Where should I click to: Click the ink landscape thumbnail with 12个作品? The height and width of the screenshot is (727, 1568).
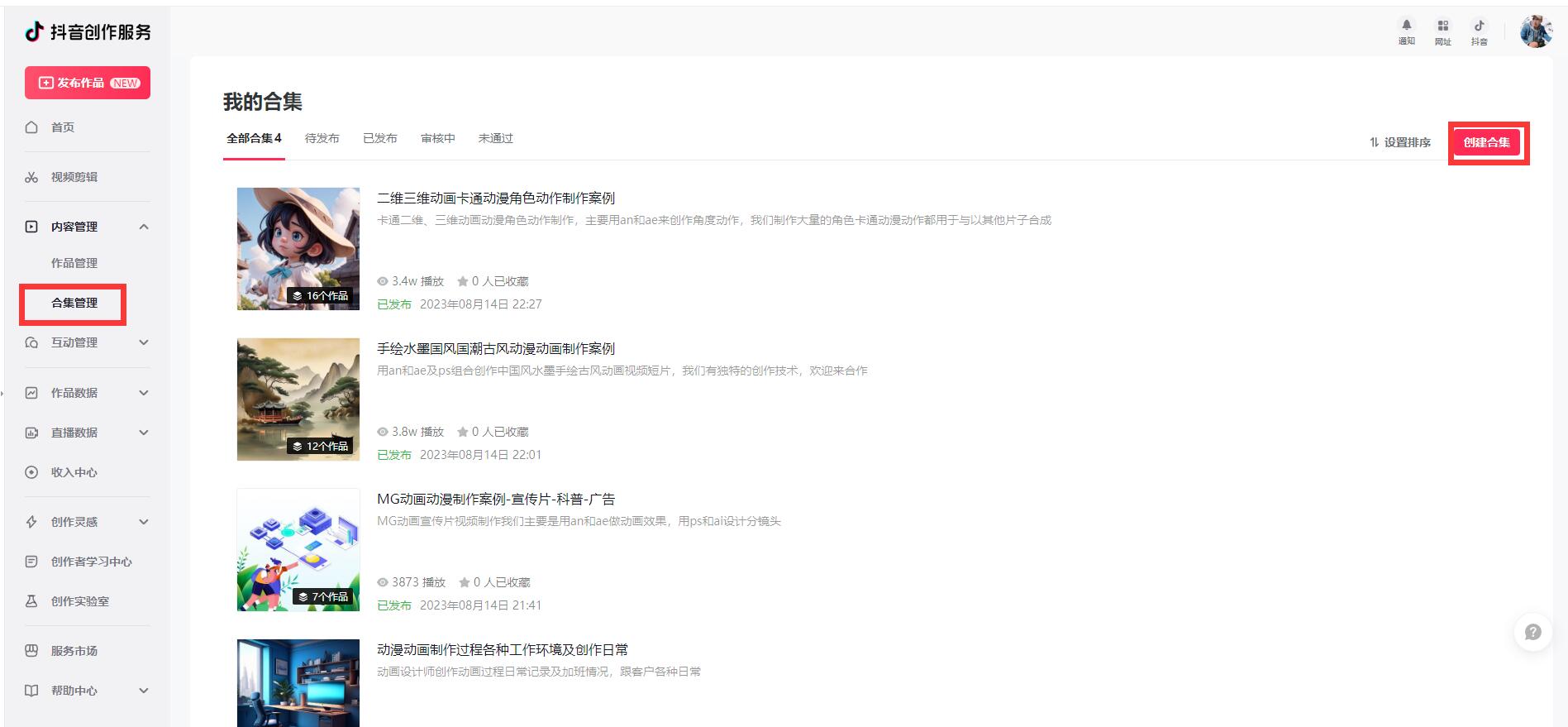[x=298, y=399]
